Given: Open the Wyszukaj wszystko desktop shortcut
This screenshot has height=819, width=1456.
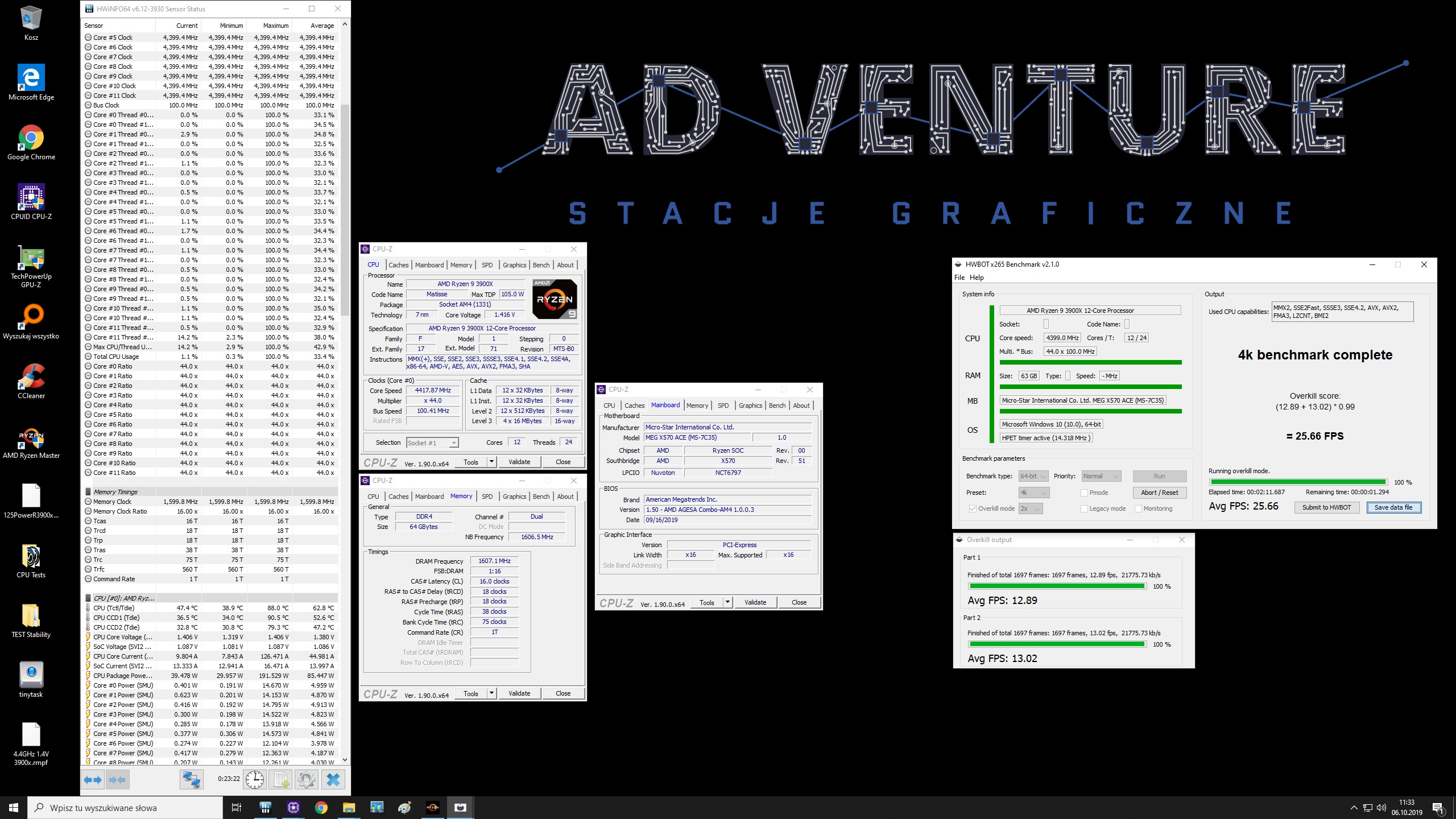Looking at the screenshot, I should (31, 321).
